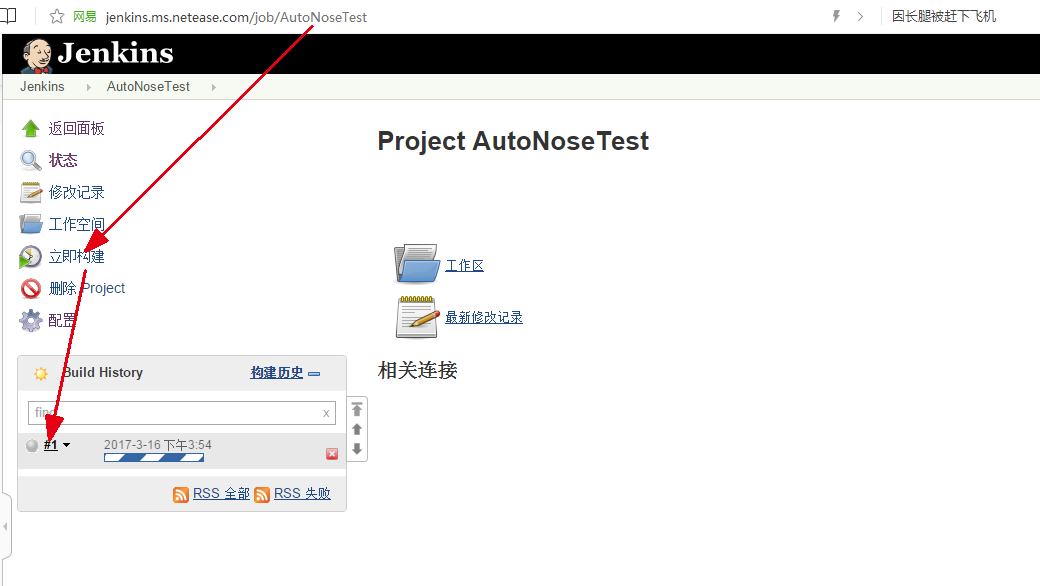This screenshot has height=586, width=1040.
Task: Expand breadcrumb arrow after Jenkins
Action: click(x=88, y=87)
